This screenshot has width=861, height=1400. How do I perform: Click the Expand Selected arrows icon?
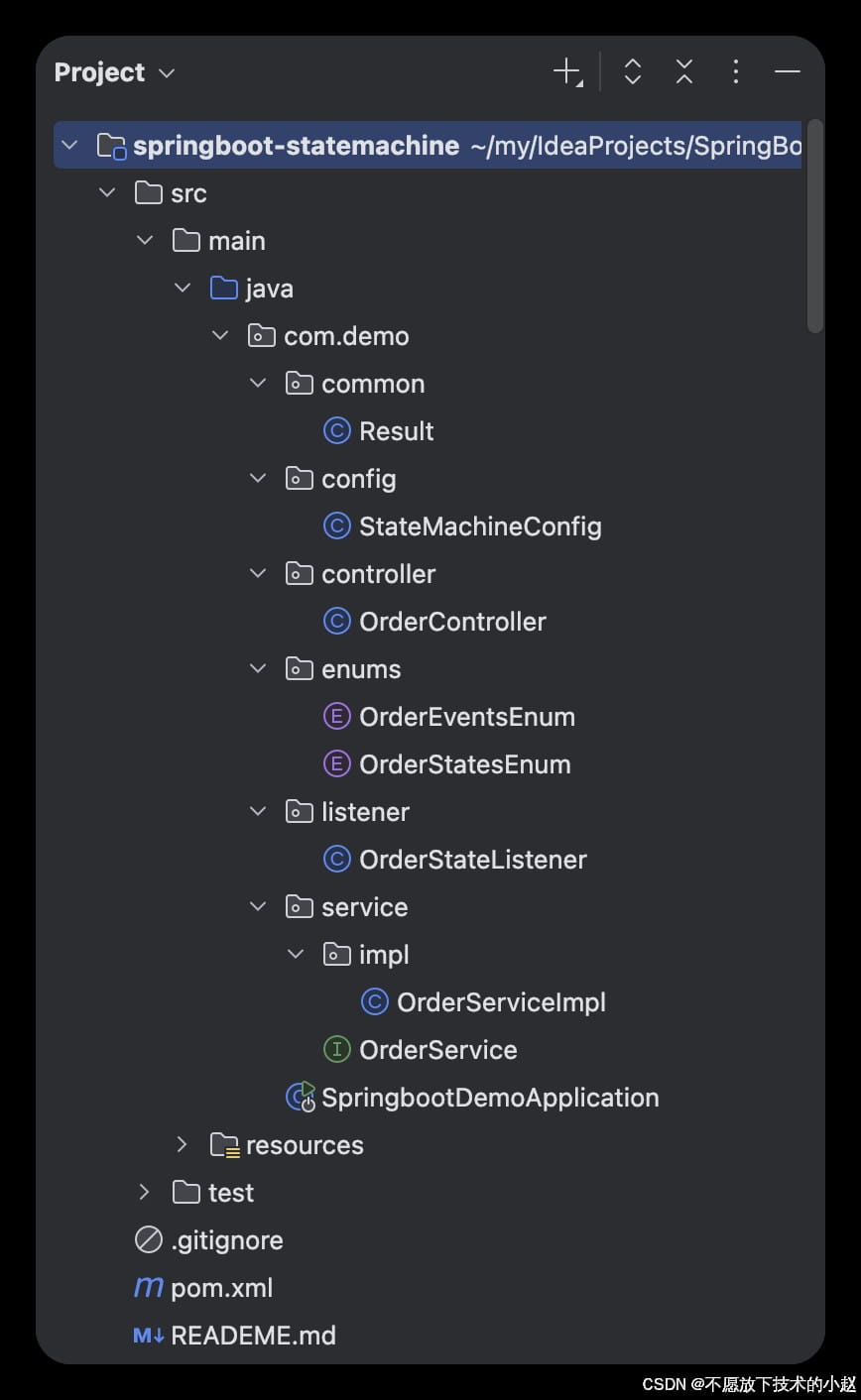click(633, 71)
